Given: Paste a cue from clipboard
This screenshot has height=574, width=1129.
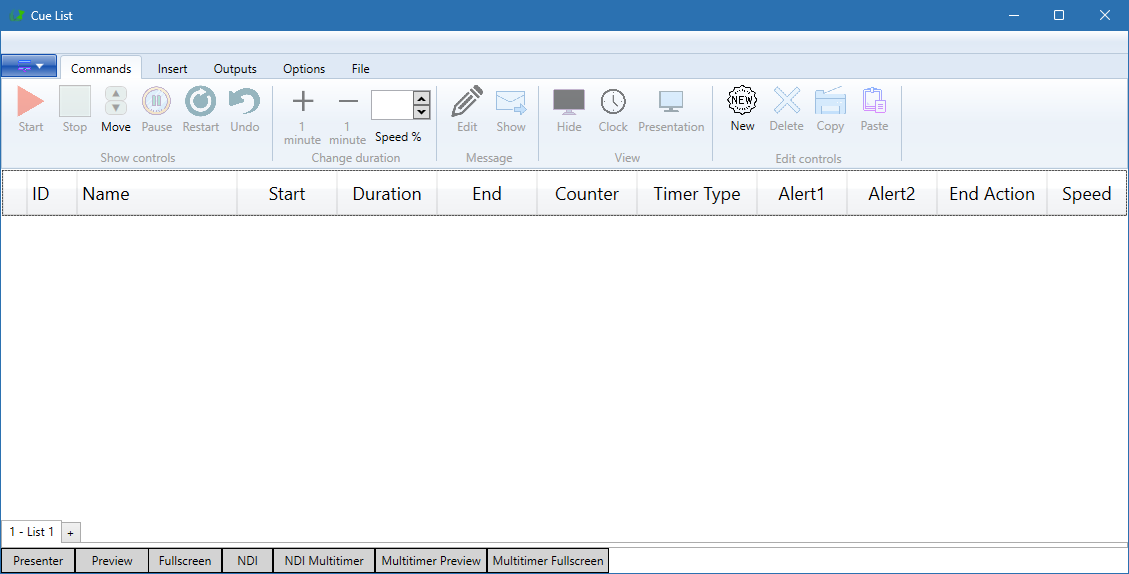Looking at the screenshot, I should 874,109.
